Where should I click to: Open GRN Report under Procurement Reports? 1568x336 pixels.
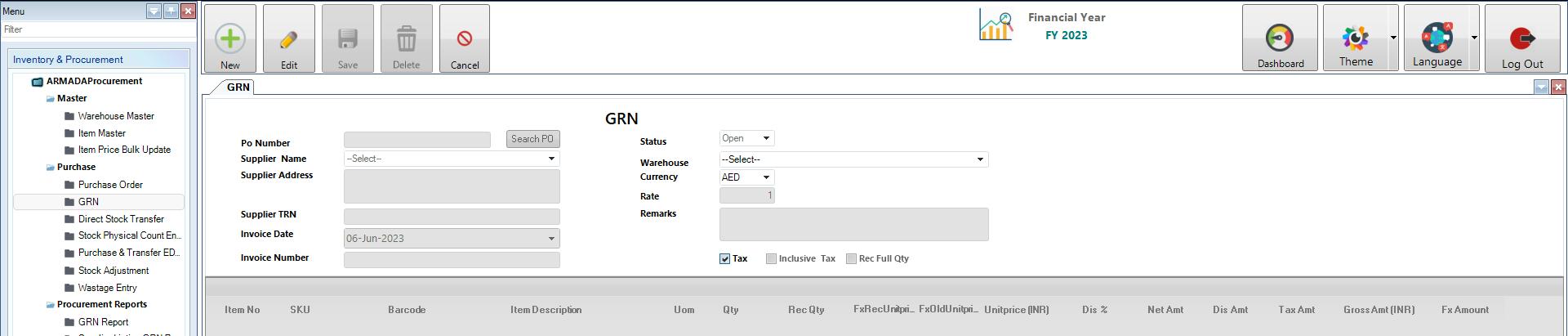click(x=103, y=322)
